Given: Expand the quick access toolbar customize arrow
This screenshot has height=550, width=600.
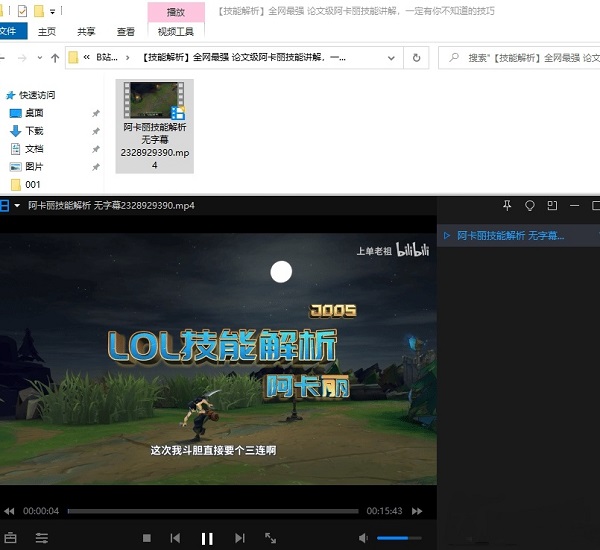Looking at the screenshot, I should pyautogui.click(x=53, y=12).
